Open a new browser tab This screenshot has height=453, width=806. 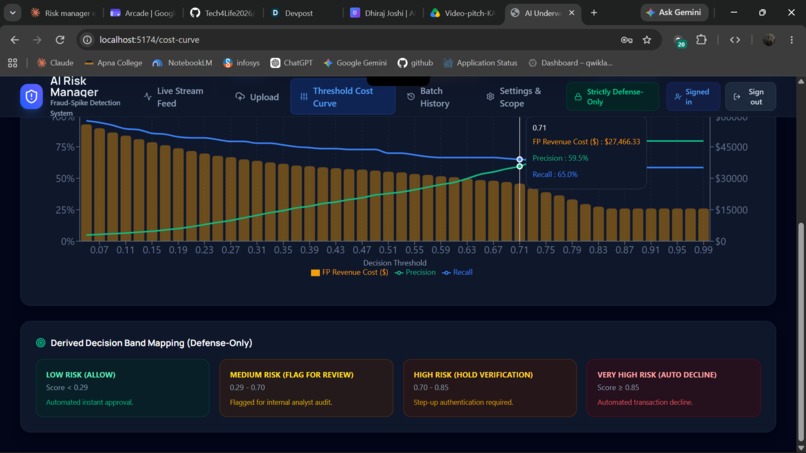click(594, 13)
